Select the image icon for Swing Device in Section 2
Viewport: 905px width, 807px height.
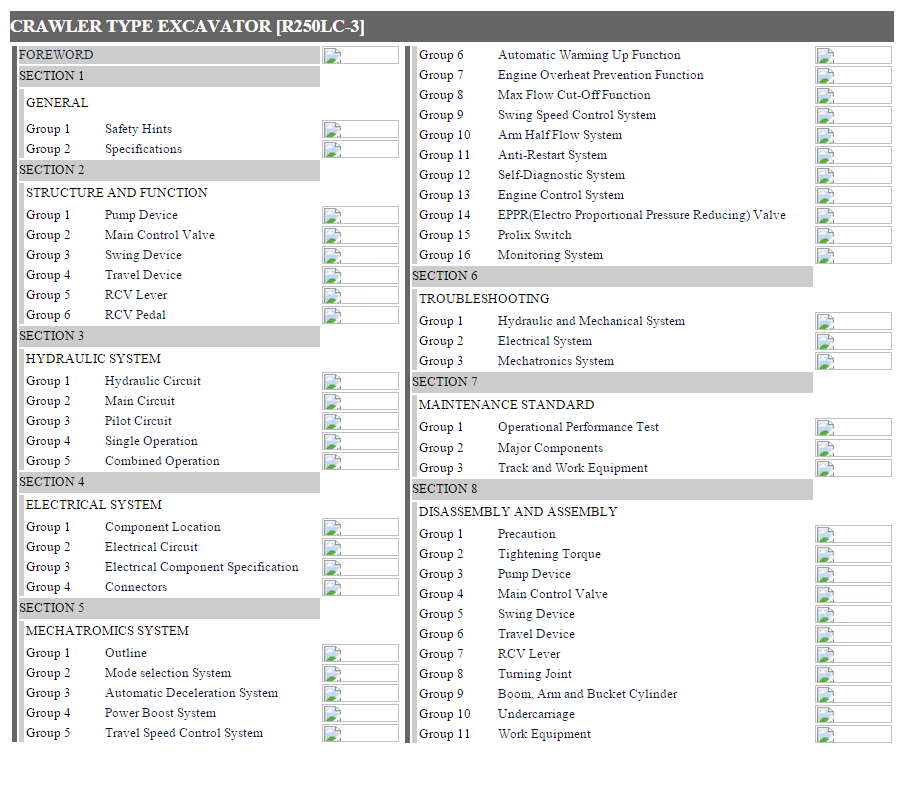360,255
